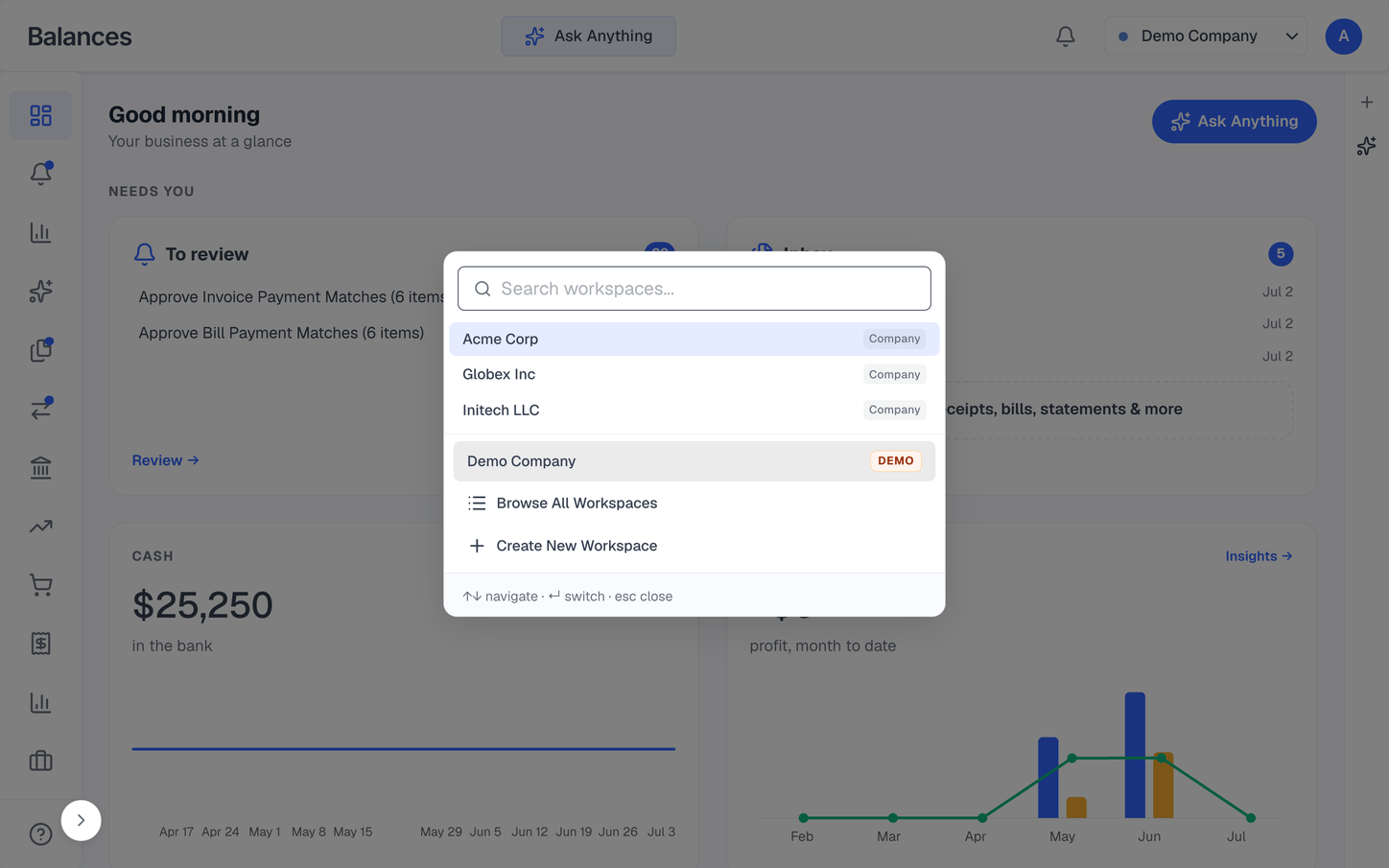Open the briefcase icon in sidebar
1389x868 pixels.
click(40, 762)
